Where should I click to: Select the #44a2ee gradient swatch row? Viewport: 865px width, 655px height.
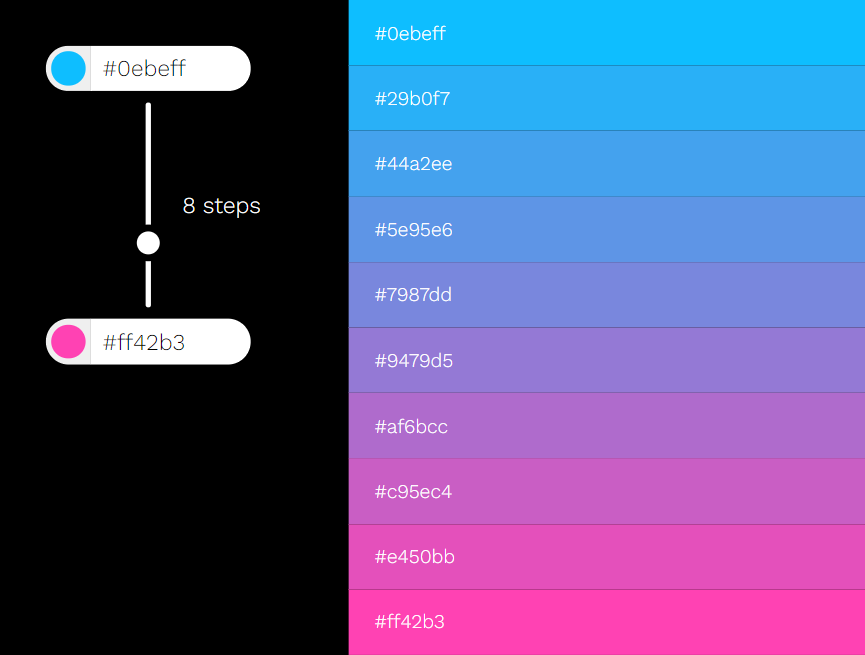607,164
